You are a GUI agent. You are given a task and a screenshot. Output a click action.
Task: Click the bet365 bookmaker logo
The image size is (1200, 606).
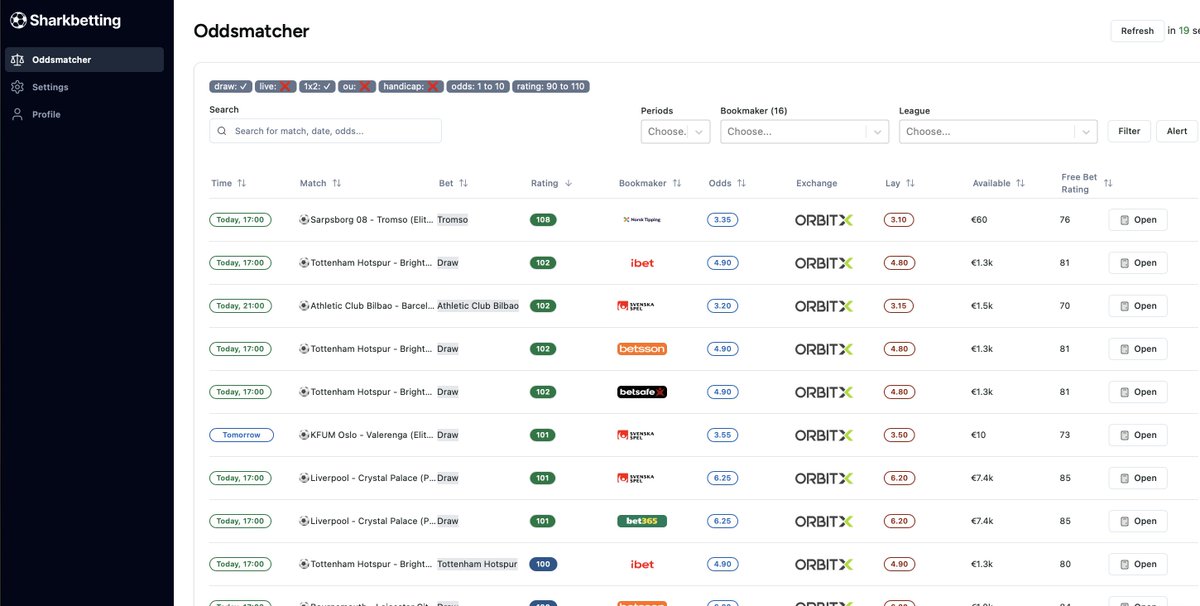pos(642,521)
